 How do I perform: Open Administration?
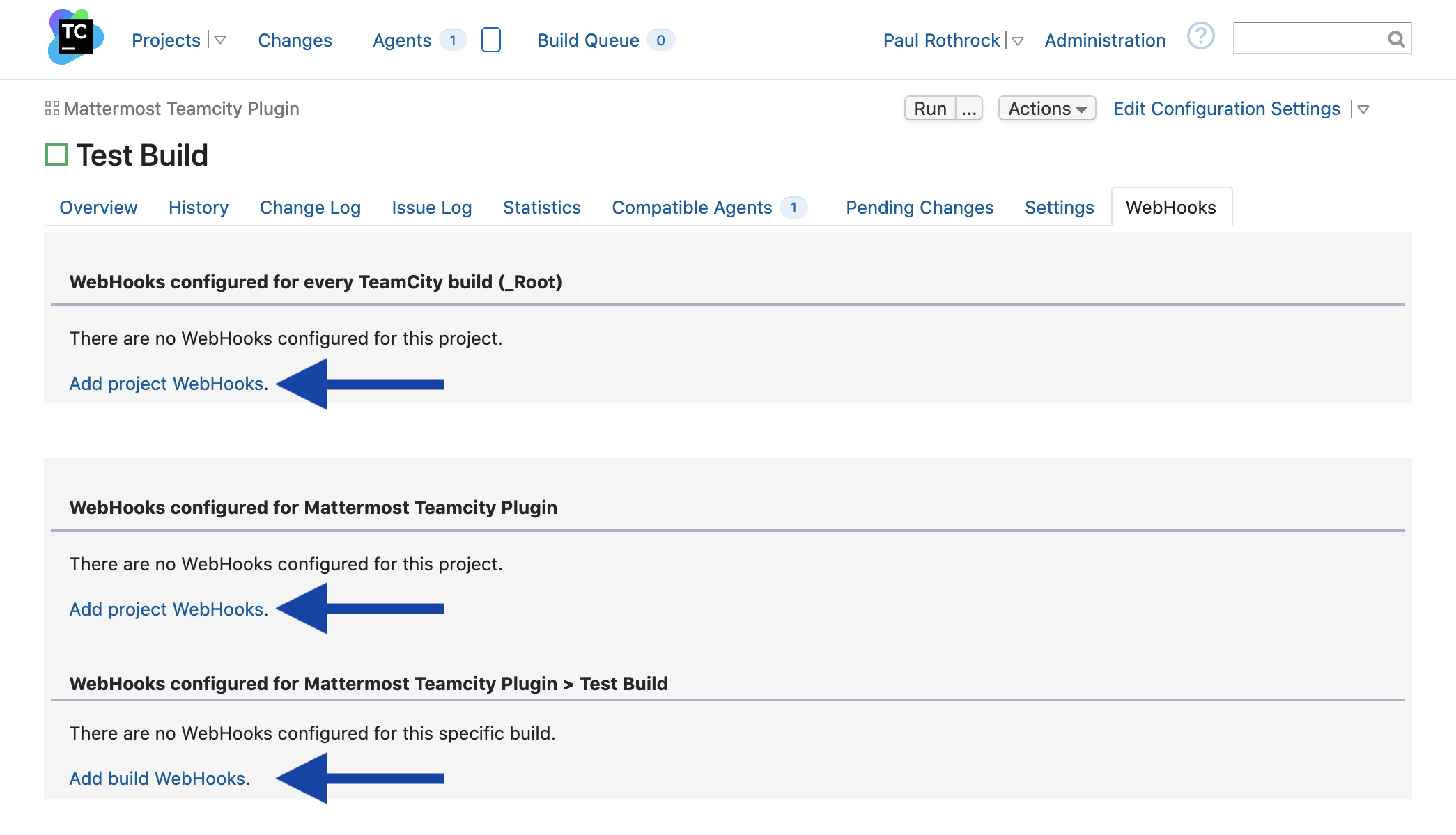(x=1103, y=40)
